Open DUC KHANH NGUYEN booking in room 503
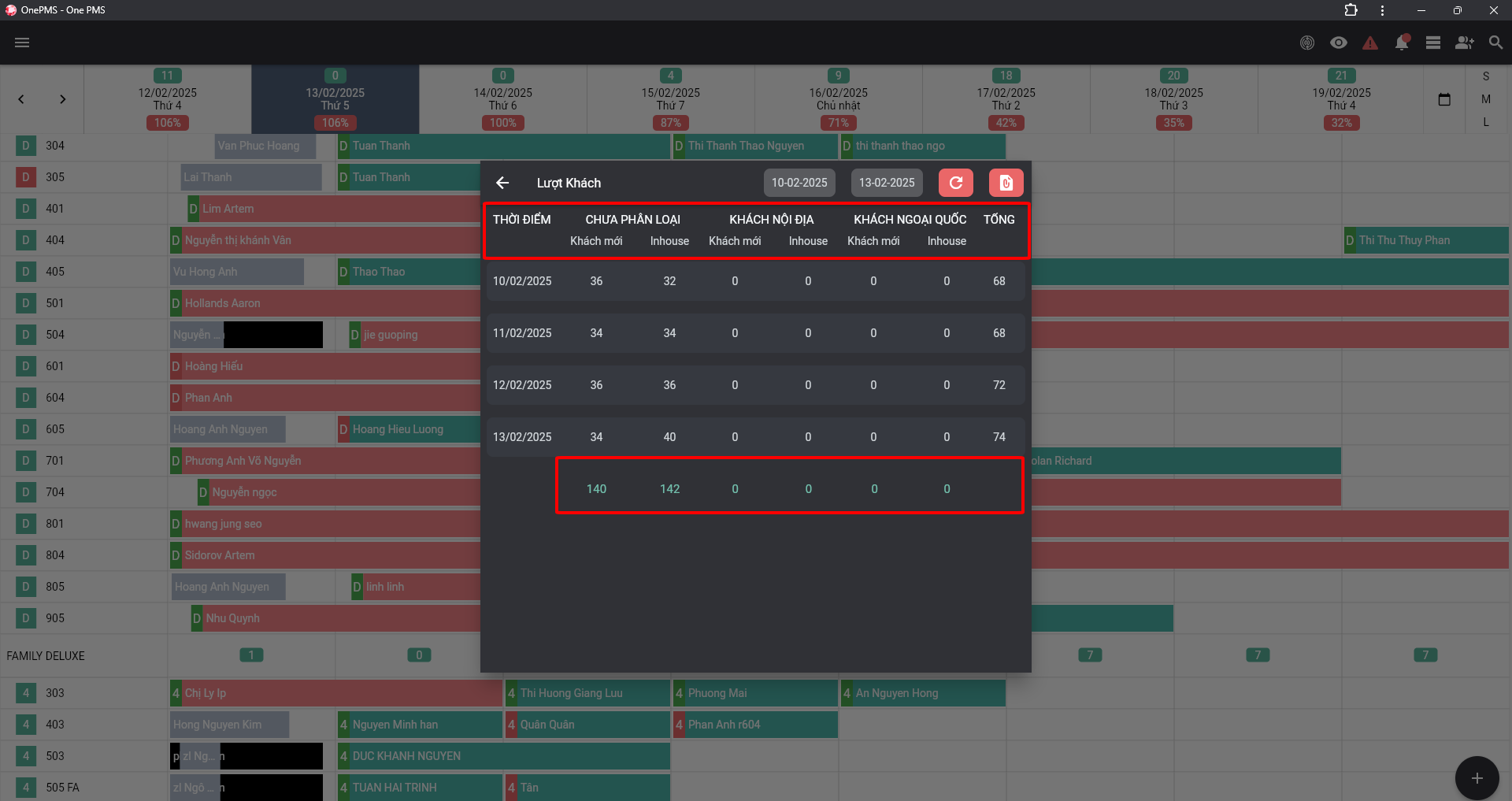Viewport: 1512px width, 801px height. click(504, 756)
